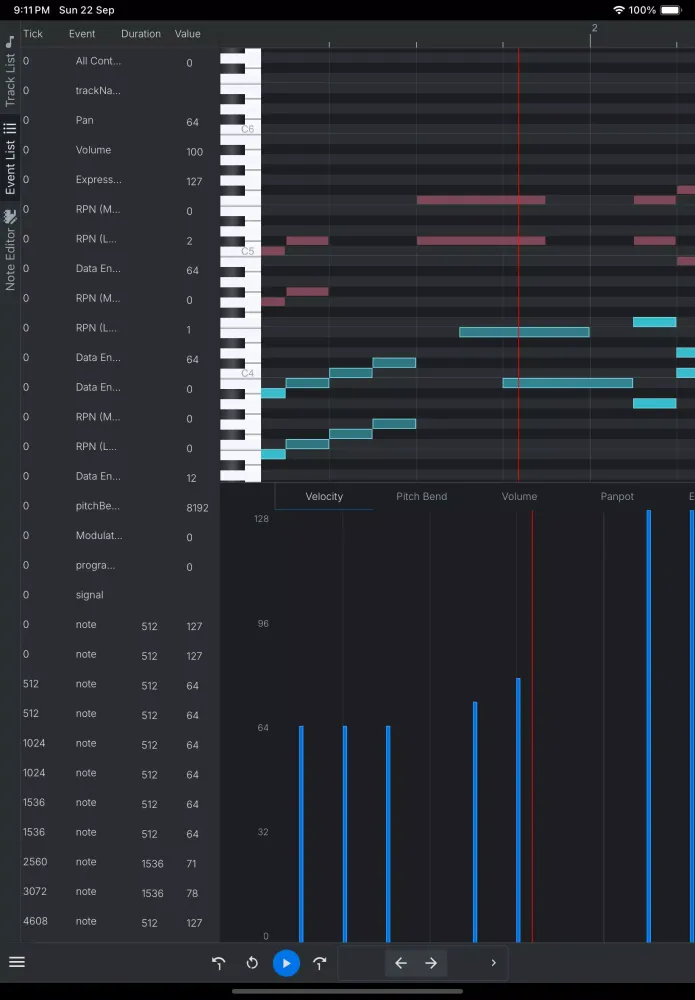Select the pitchBe... event row
695x1000 pixels.
[x=121, y=506]
